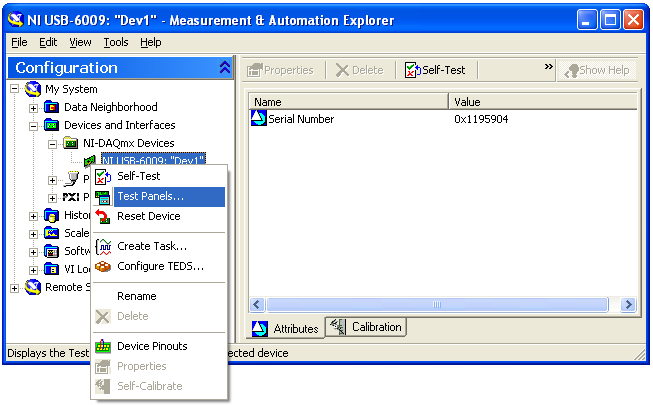Click the attributes list scroll left arrow

tap(257, 305)
